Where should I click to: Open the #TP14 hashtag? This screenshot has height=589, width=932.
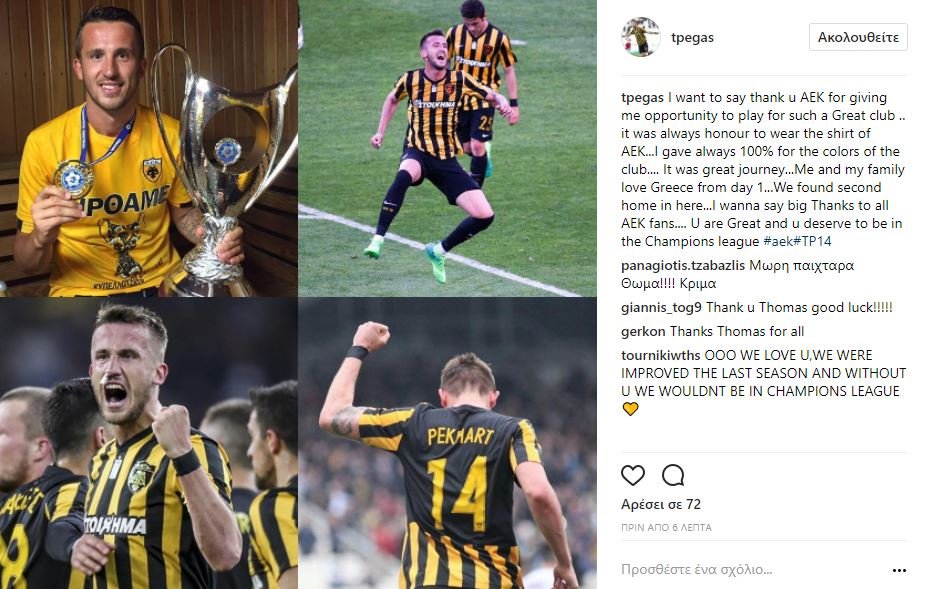812,241
